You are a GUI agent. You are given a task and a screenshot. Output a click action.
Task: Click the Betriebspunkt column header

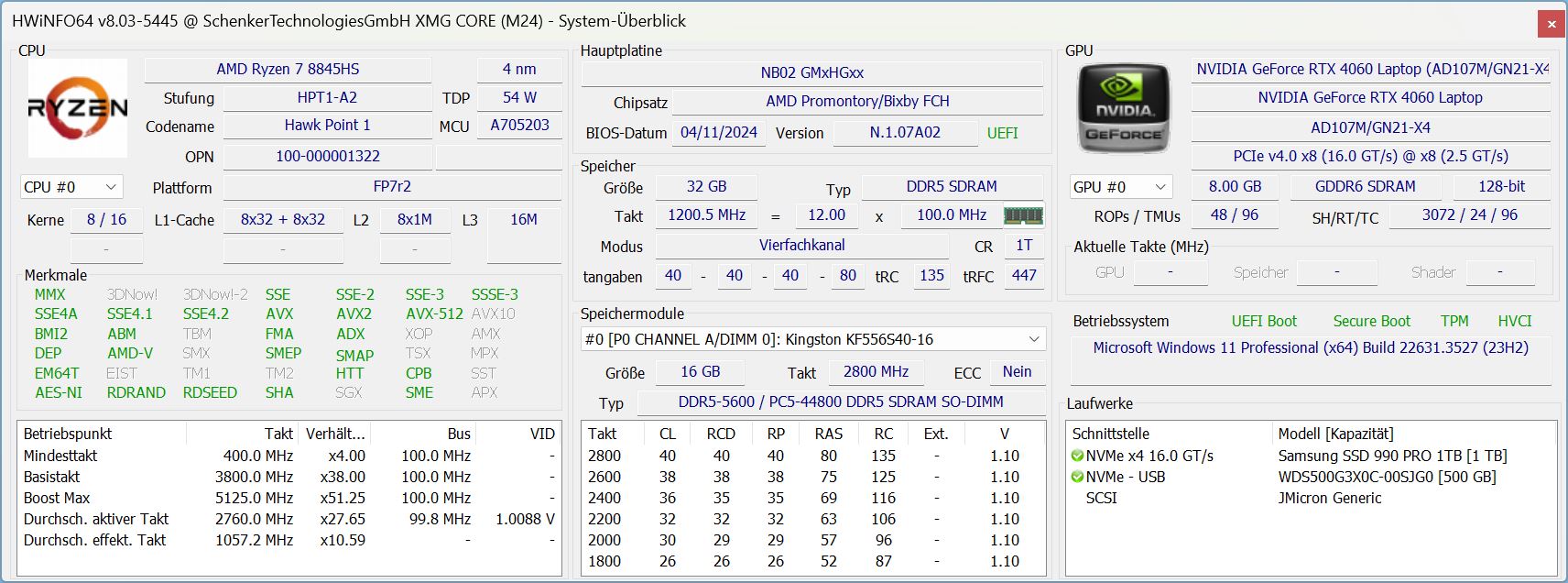point(68,434)
